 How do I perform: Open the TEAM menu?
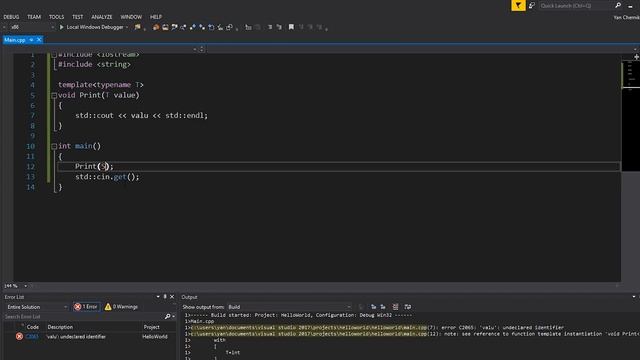click(34, 17)
